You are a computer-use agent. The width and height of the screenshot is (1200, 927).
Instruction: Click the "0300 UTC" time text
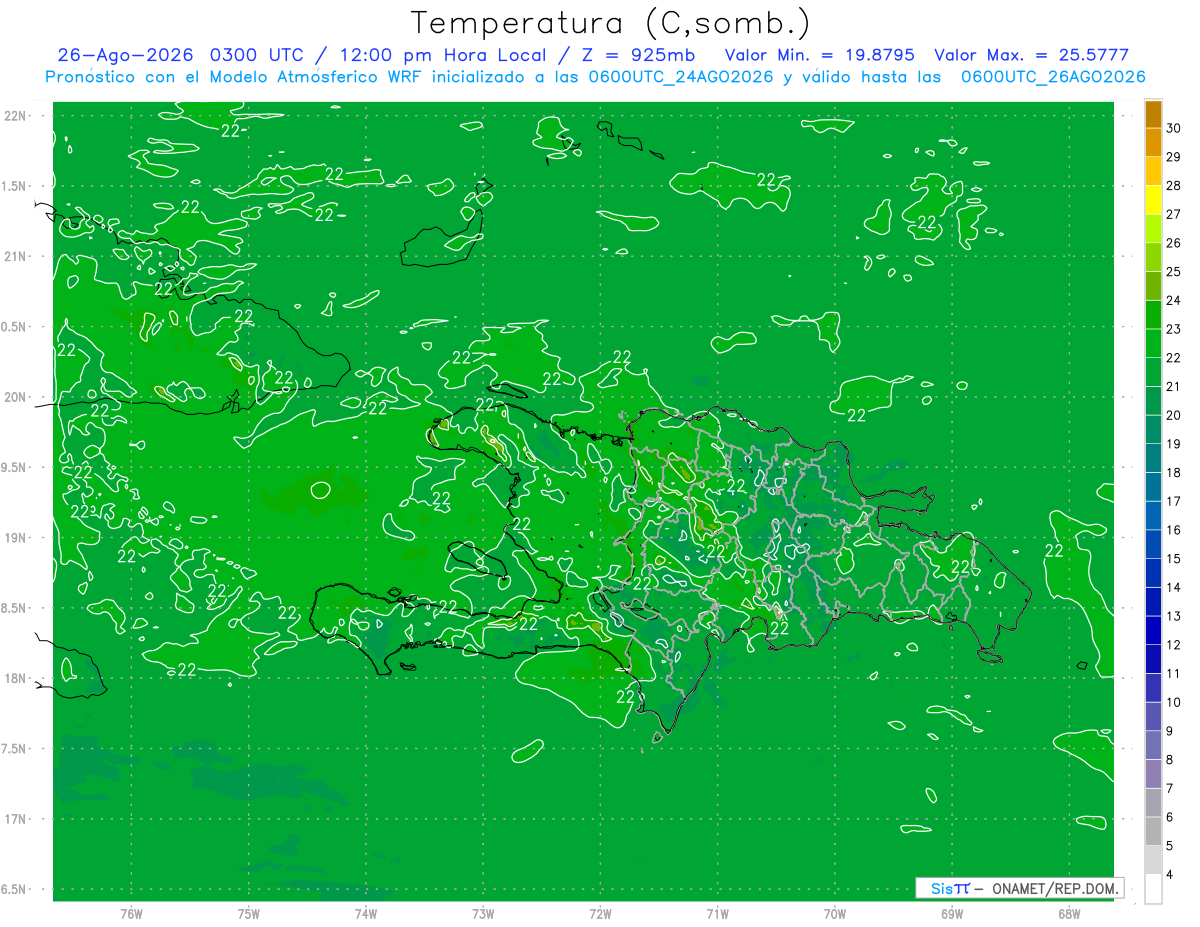(x=259, y=55)
